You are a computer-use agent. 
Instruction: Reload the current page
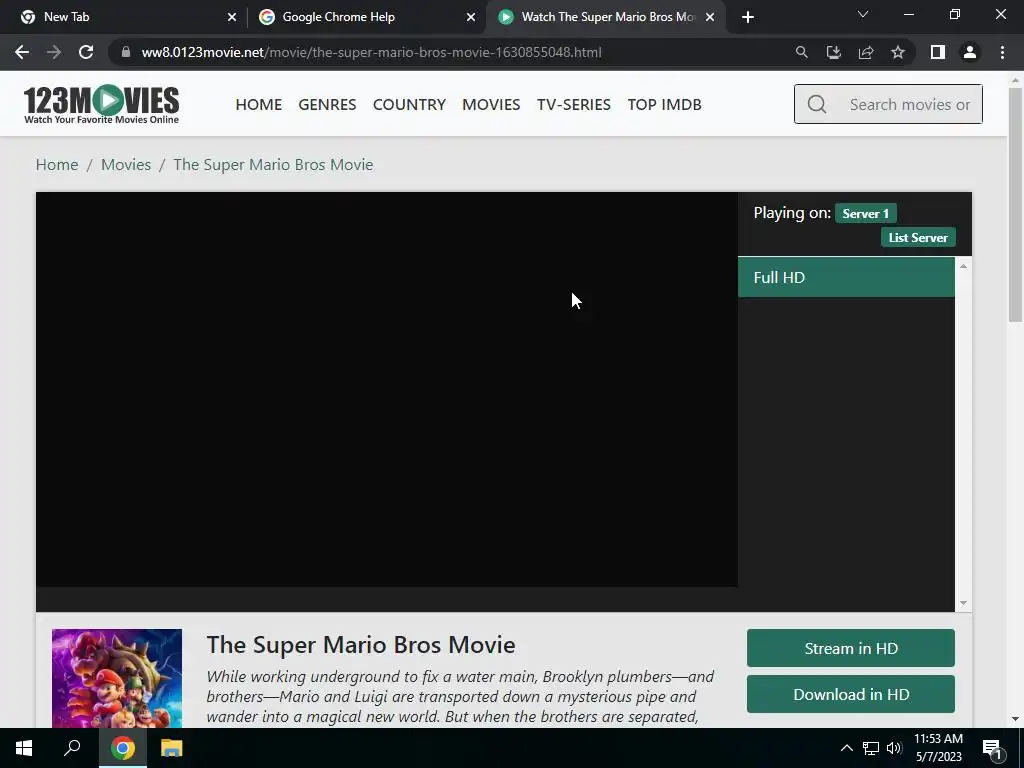point(86,52)
